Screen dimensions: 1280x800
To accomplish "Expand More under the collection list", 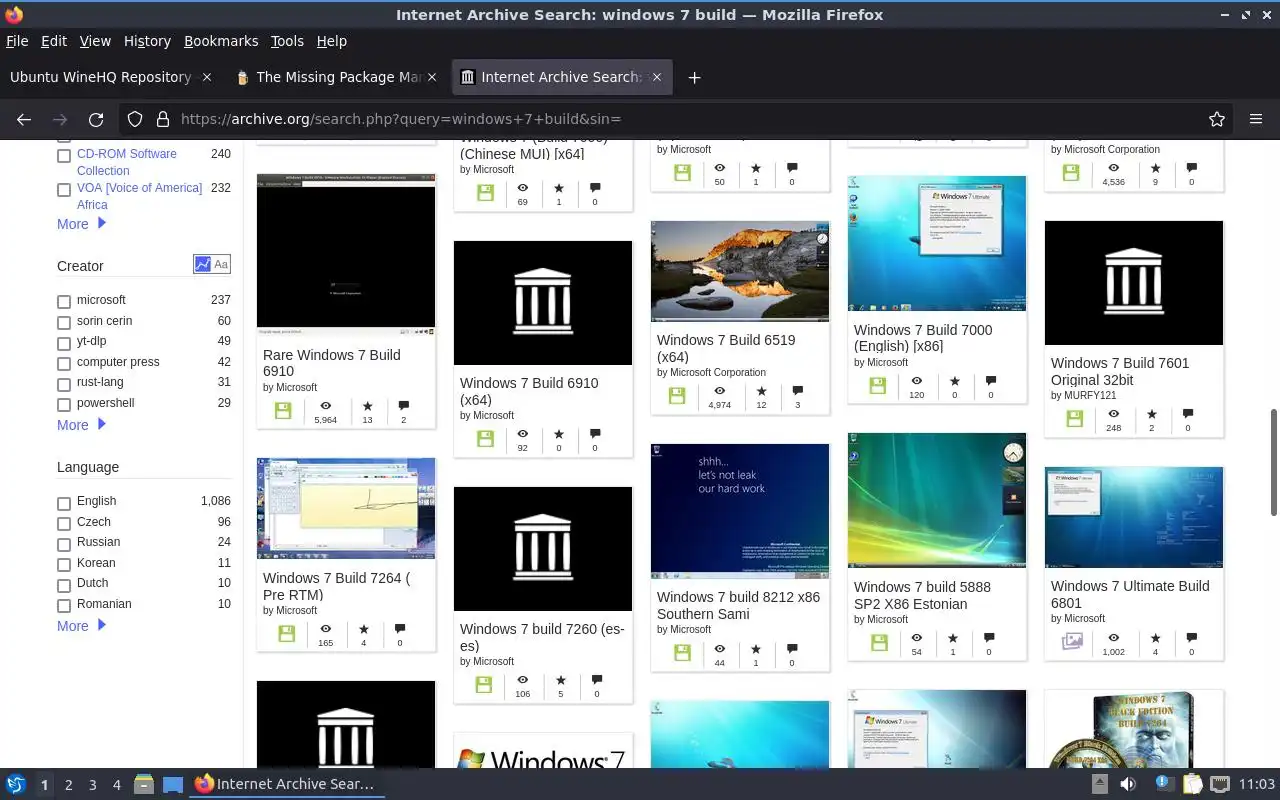I will [x=81, y=224].
